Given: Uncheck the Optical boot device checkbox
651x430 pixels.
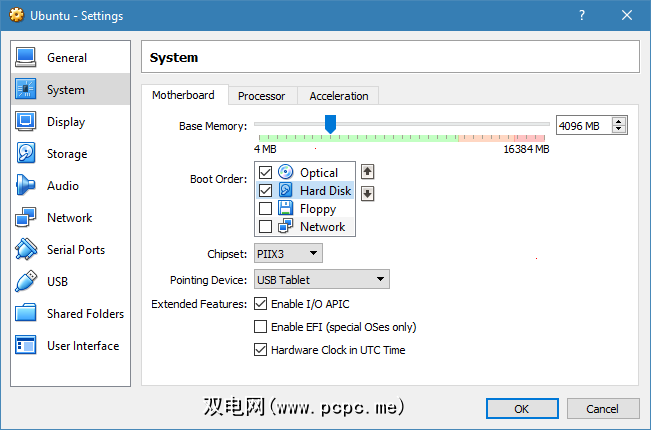Looking at the screenshot, I should pyautogui.click(x=265, y=172).
